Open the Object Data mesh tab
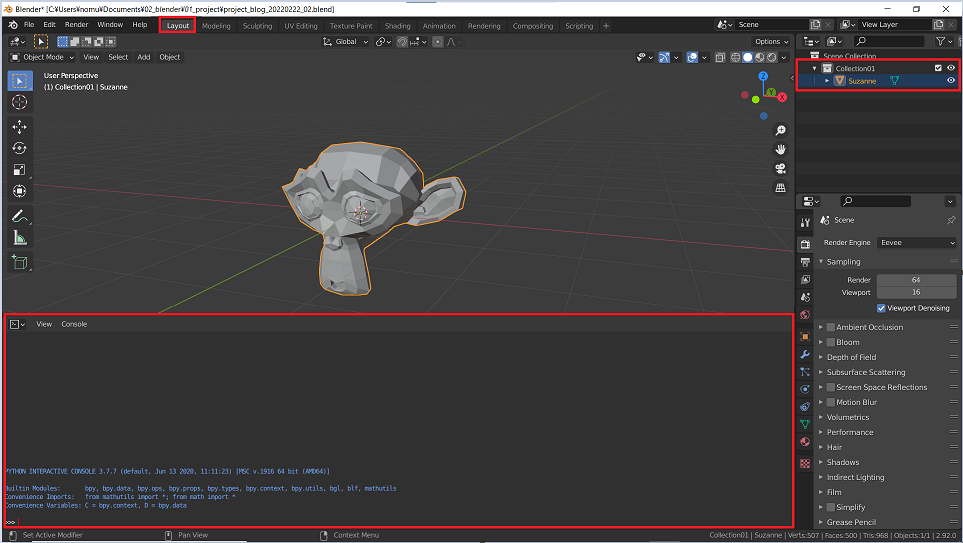The width and height of the screenshot is (963, 543). (805, 424)
